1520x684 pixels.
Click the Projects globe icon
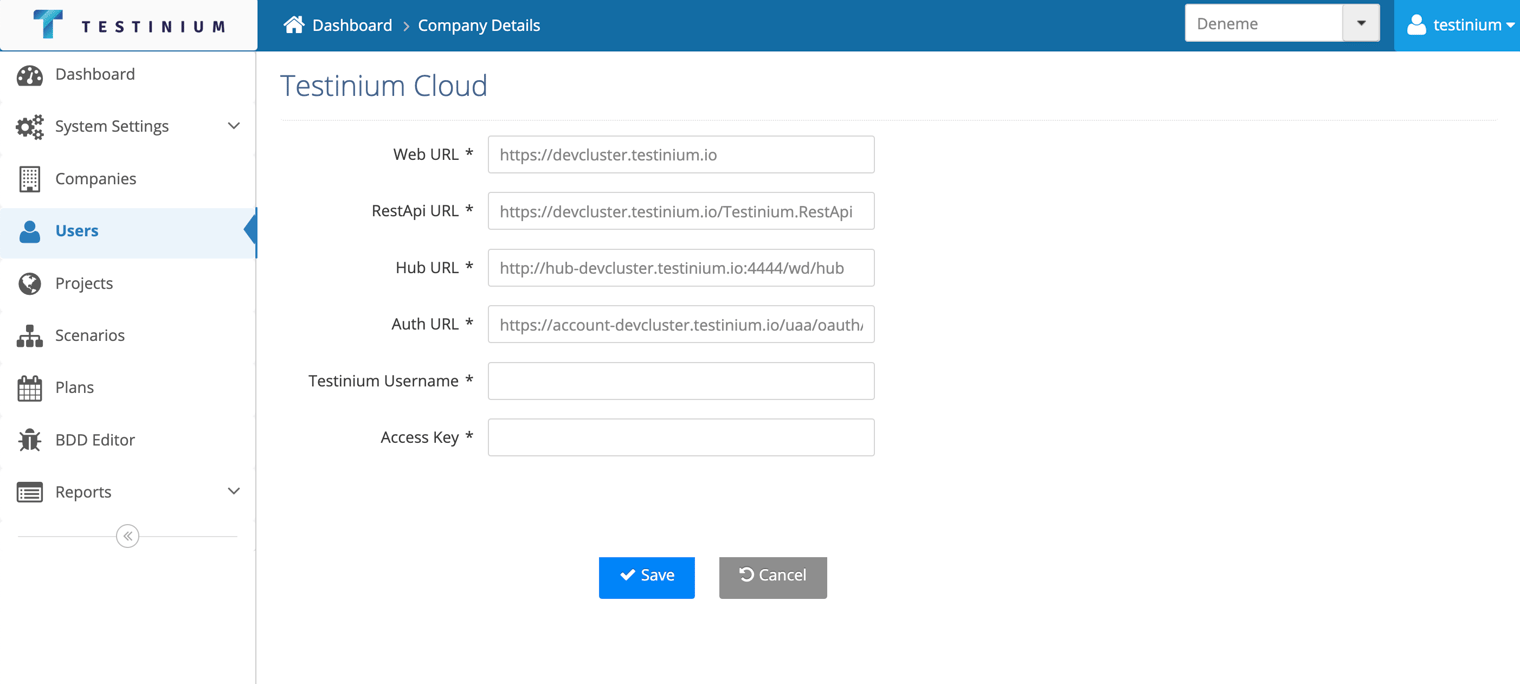point(30,283)
